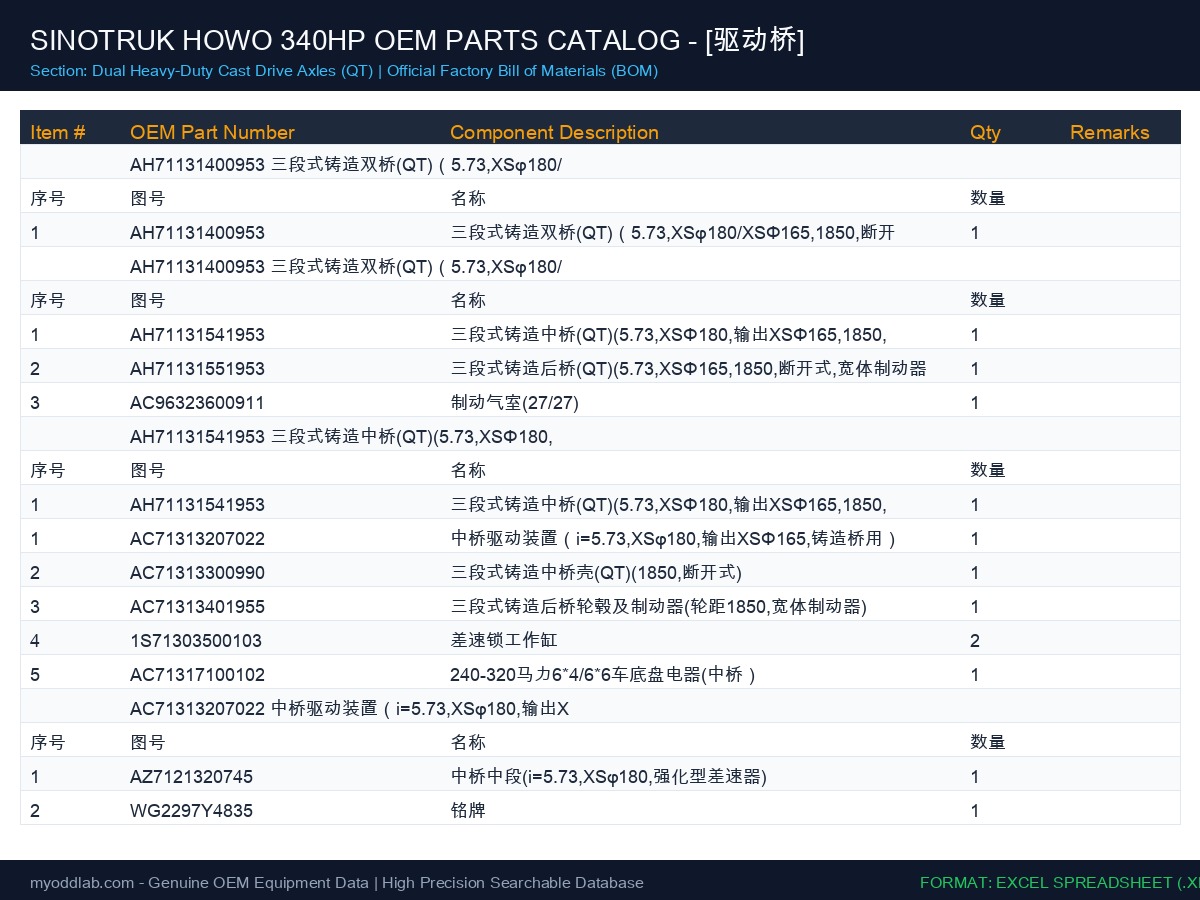The width and height of the screenshot is (1200, 900).
Task: Click part number 1S71303500103
Action: point(196,641)
